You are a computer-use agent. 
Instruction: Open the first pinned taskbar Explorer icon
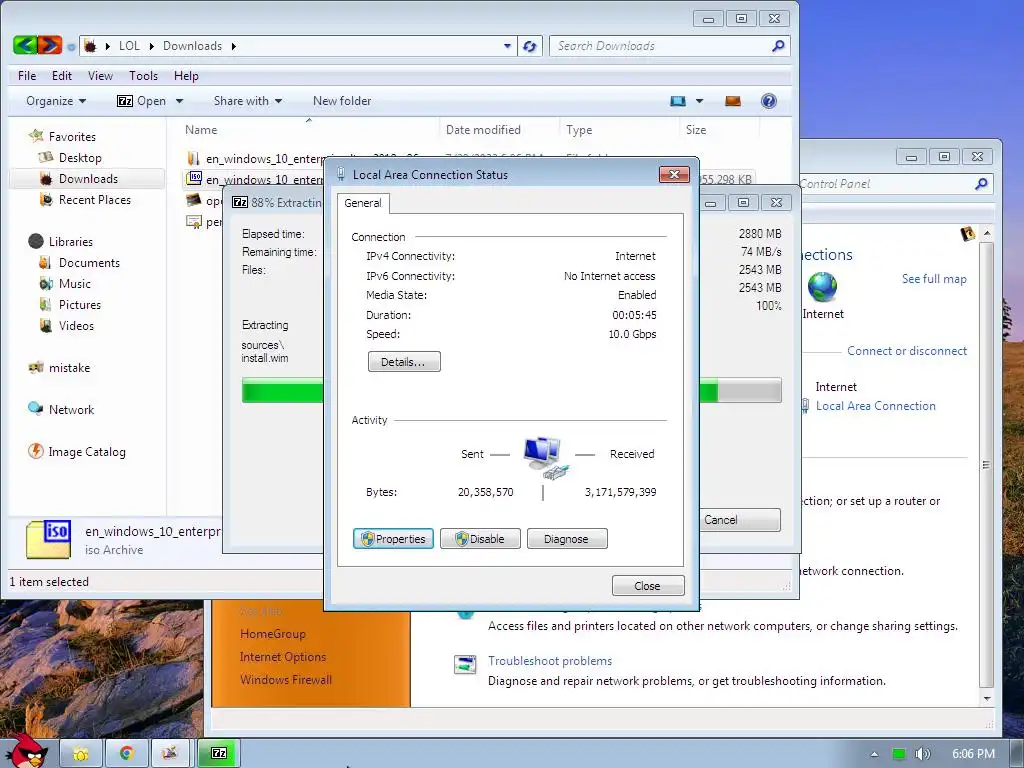[x=80, y=753]
